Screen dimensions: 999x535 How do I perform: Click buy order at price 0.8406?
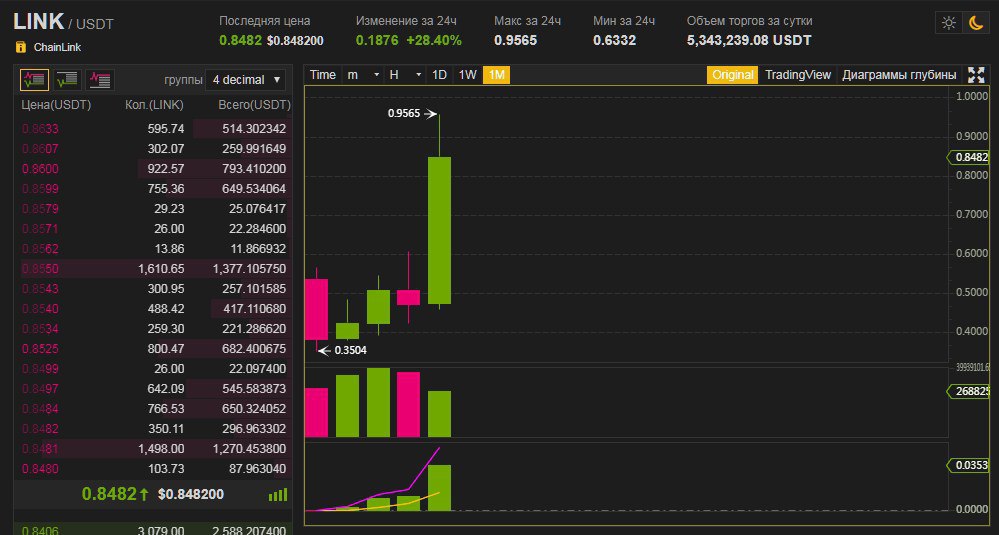coord(153,530)
